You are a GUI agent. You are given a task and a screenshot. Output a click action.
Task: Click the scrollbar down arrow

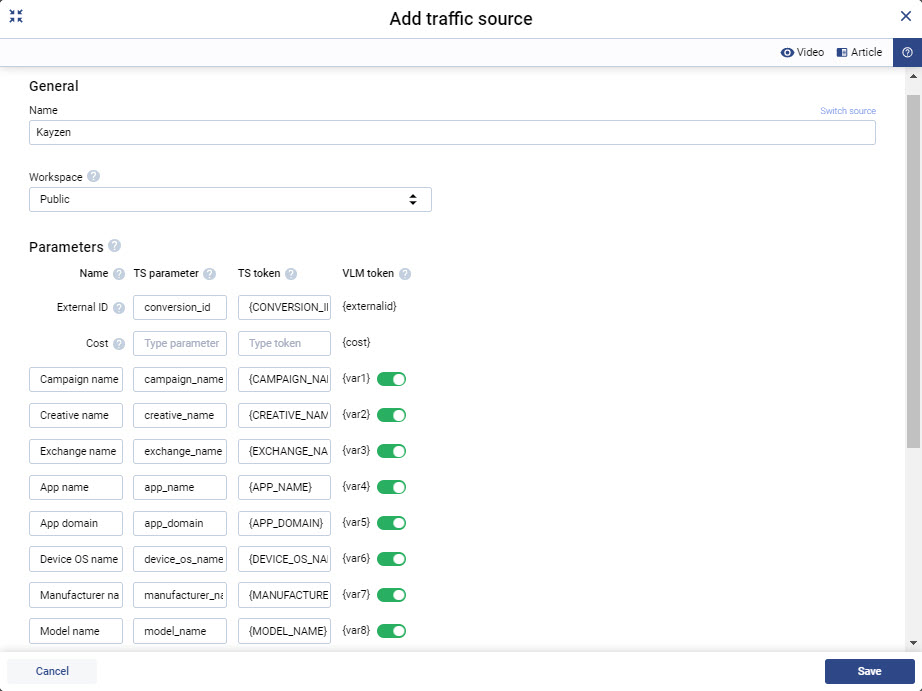(914, 643)
